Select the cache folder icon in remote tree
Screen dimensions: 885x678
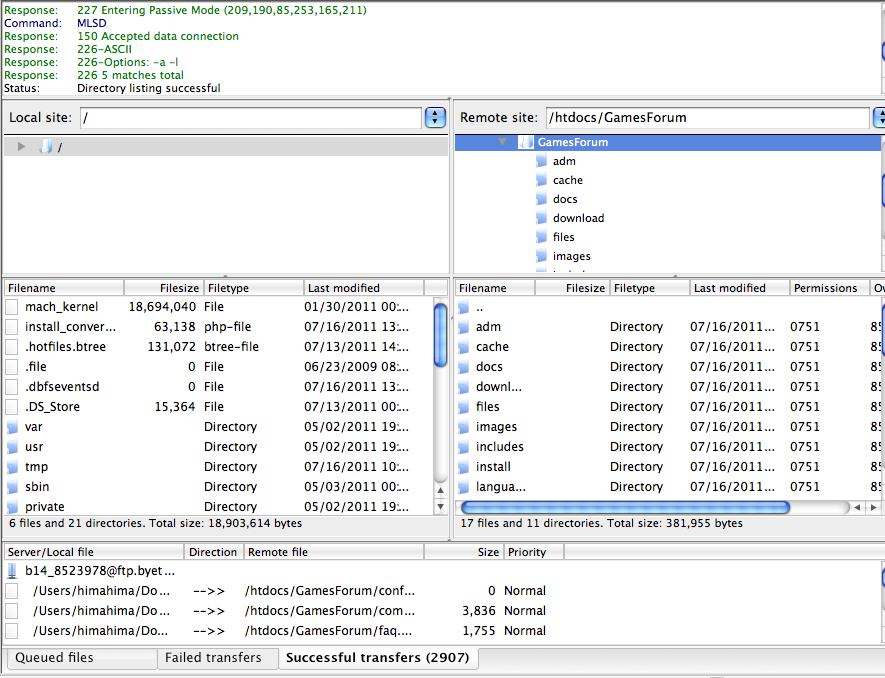[x=541, y=180]
